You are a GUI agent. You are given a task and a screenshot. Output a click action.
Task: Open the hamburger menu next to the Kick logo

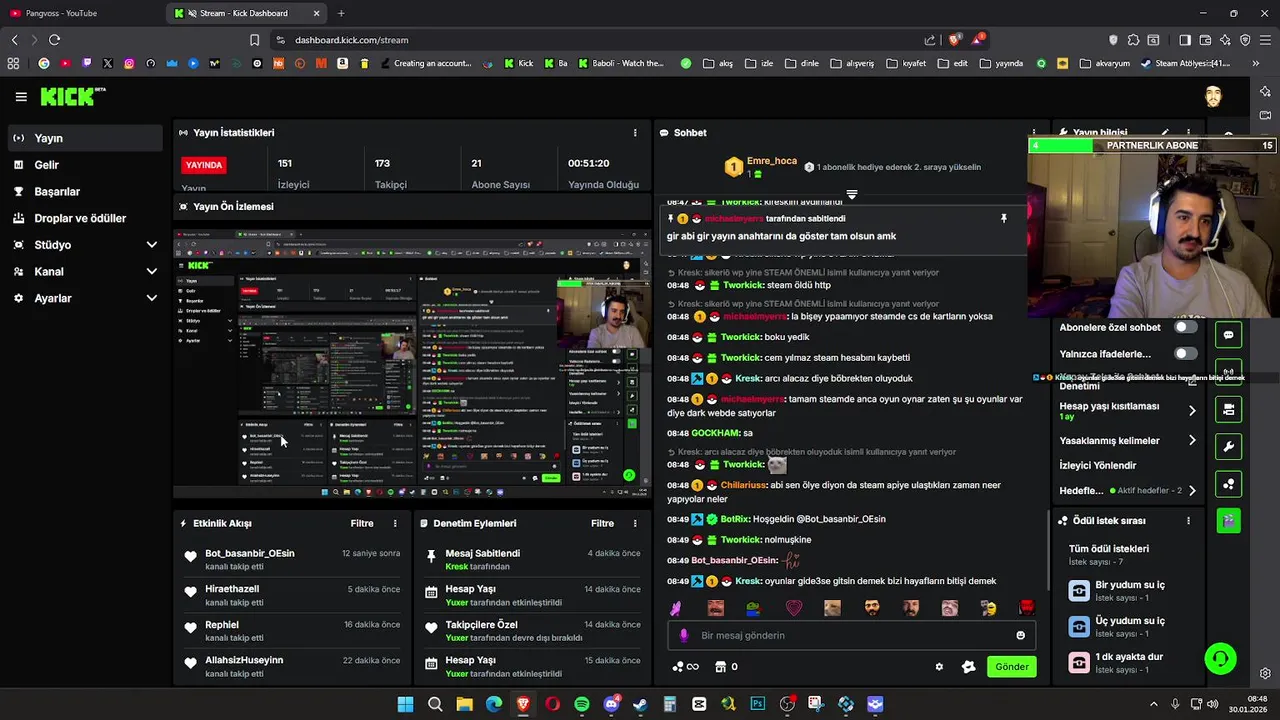coord(21,97)
